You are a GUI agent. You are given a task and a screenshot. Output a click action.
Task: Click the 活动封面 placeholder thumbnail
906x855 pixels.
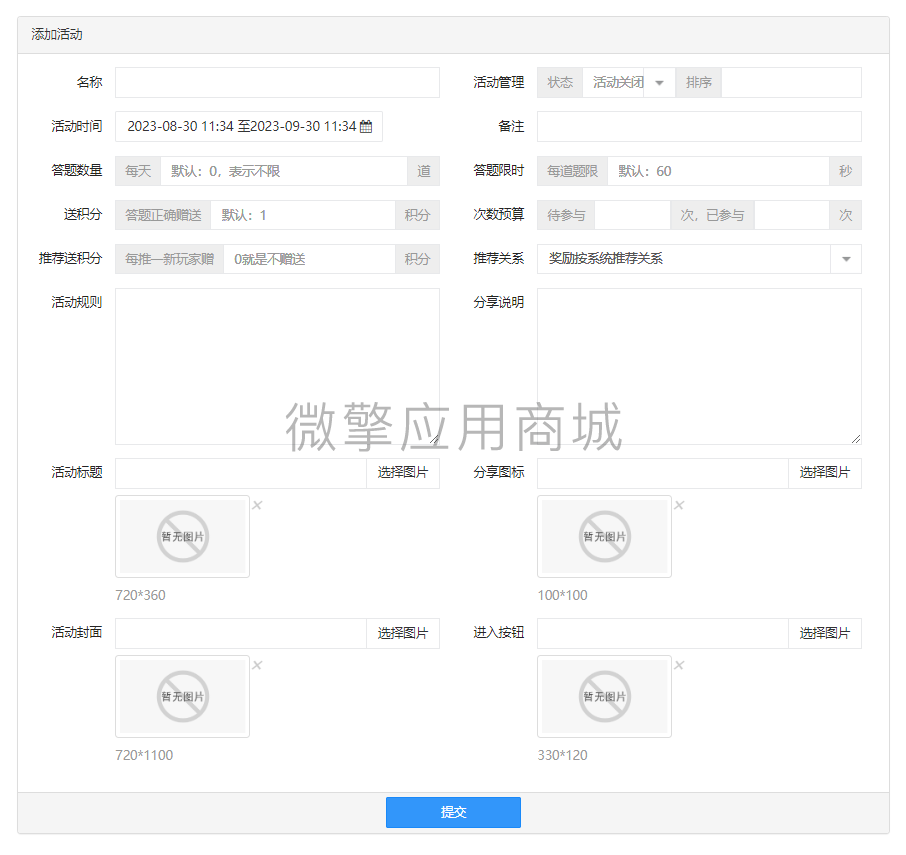click(x=183, y=696)
